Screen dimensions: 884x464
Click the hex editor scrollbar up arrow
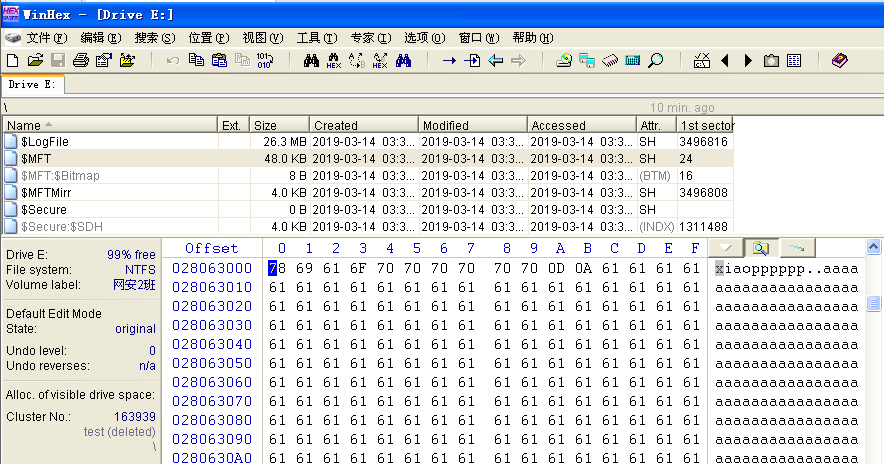873,246
